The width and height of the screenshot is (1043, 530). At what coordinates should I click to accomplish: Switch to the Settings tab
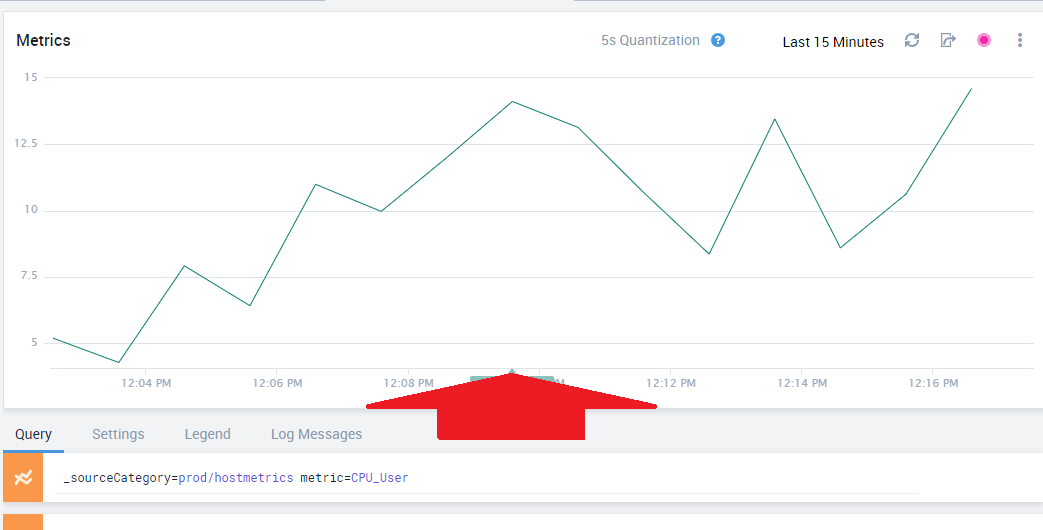118,434
